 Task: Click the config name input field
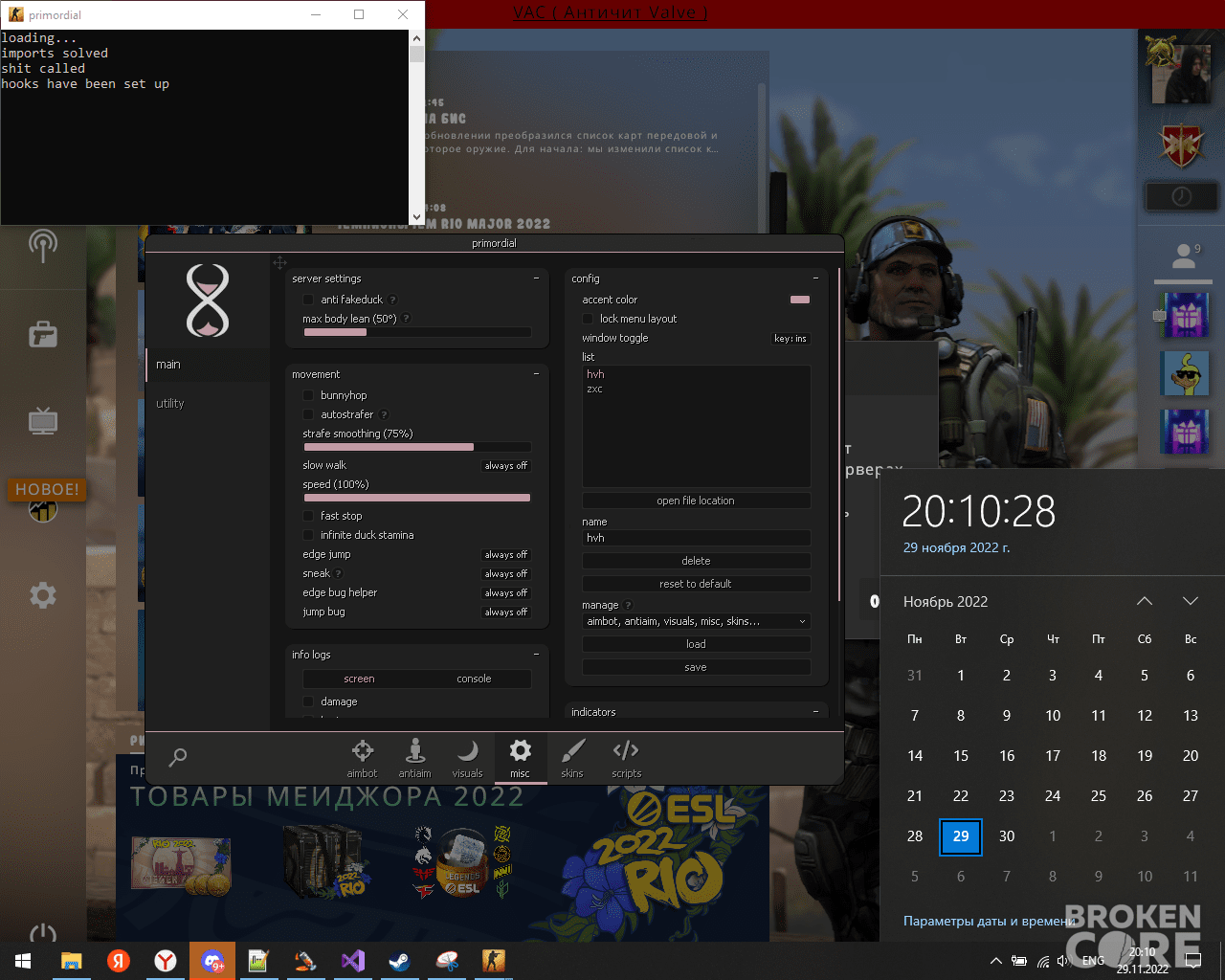click(696, 538)
